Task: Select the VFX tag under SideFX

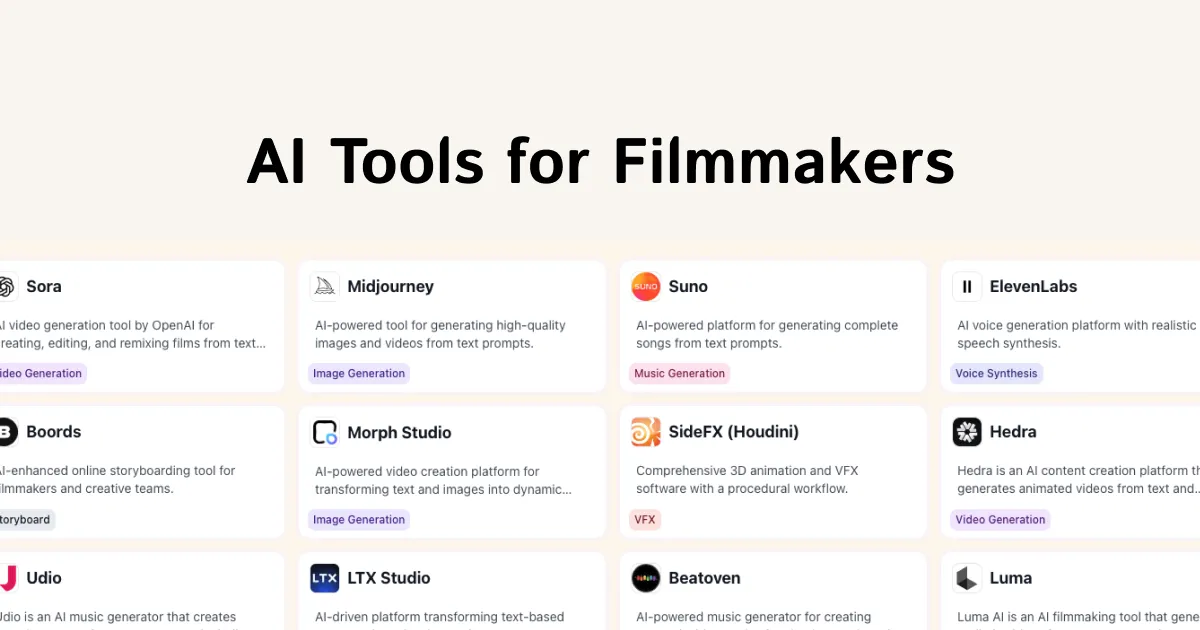Action: pos(645,519)
